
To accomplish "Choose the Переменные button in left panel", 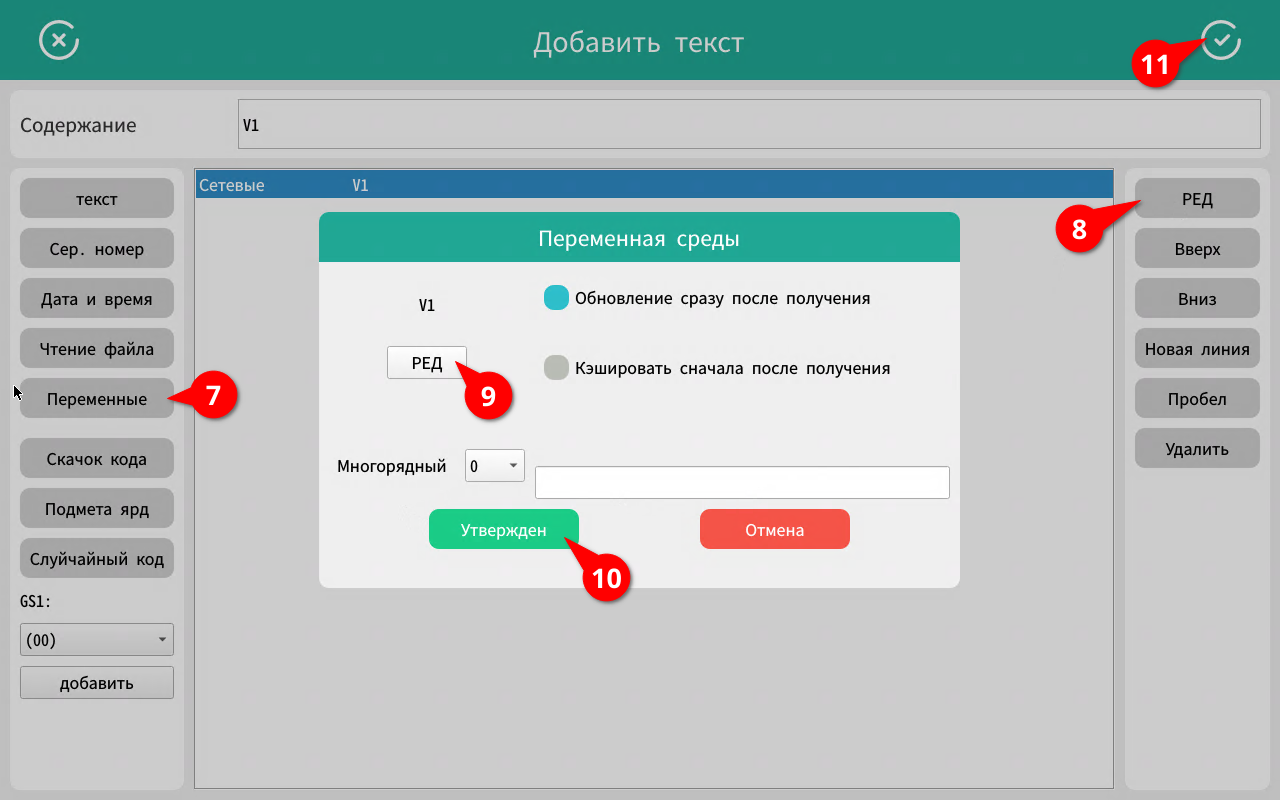I will (97, 399).
